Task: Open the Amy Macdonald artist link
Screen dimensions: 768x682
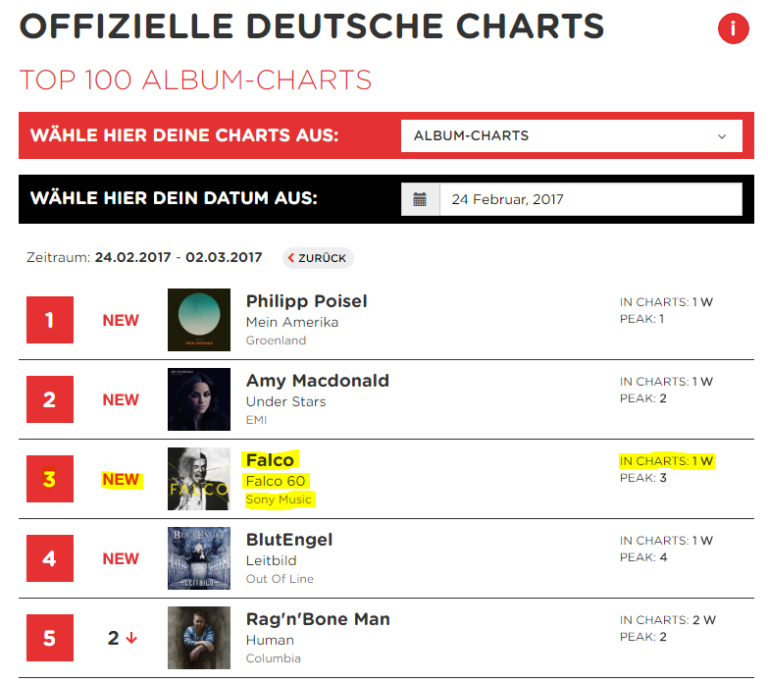Action: pos(317,381)
